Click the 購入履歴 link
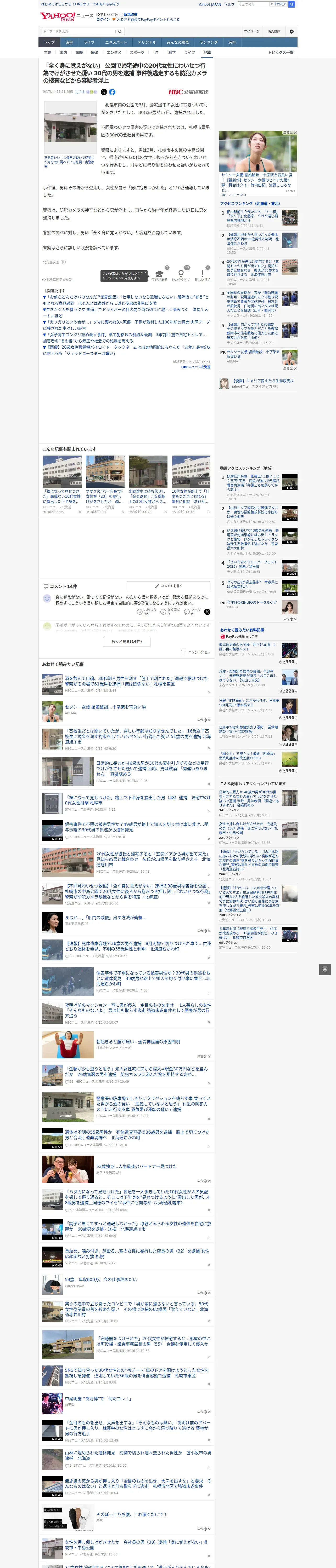 tap(274, 32)
